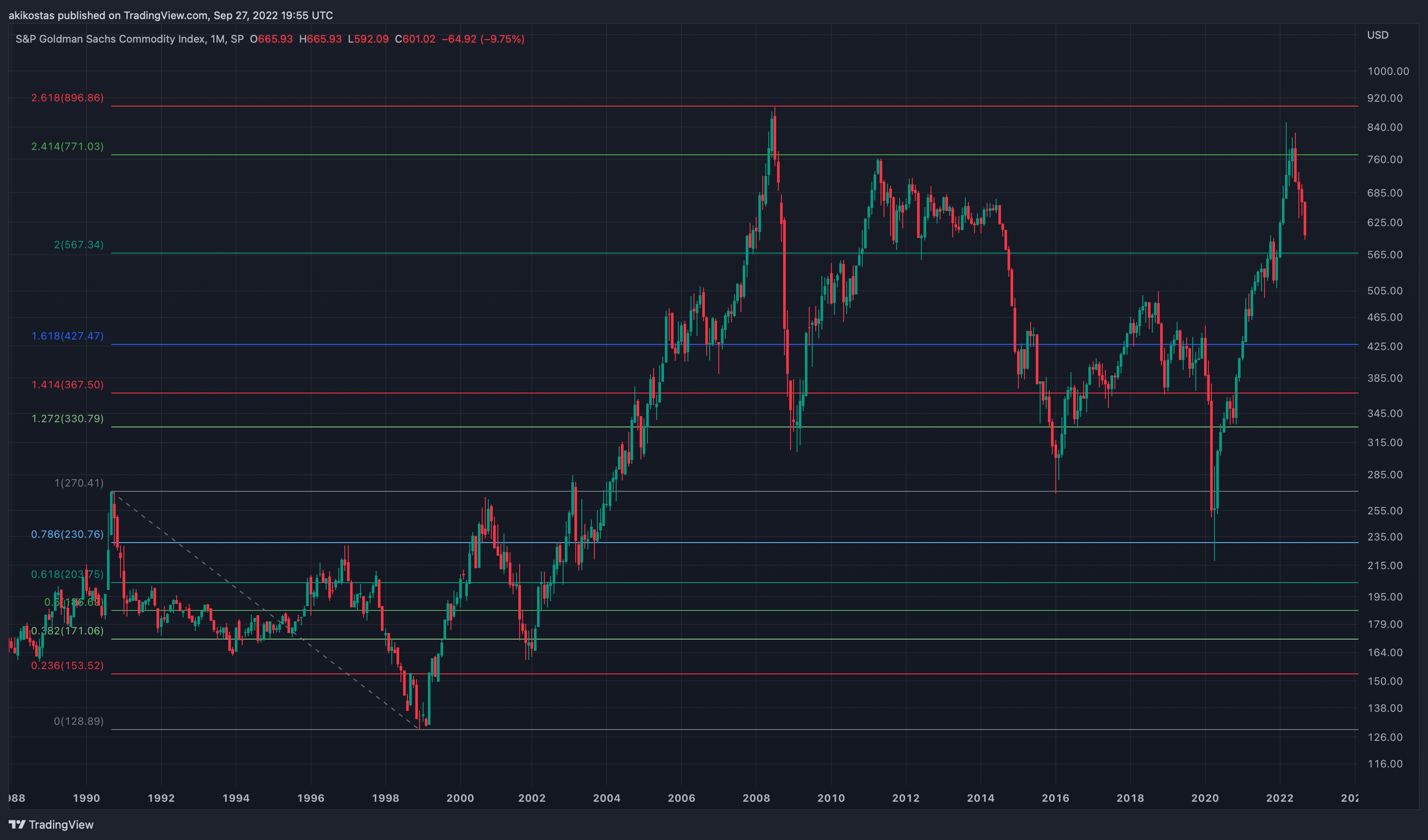Click the 0.786(230.76) Fibonacci level label
The height and width of the screenshot is (840, 1428).
coord(67,534)
